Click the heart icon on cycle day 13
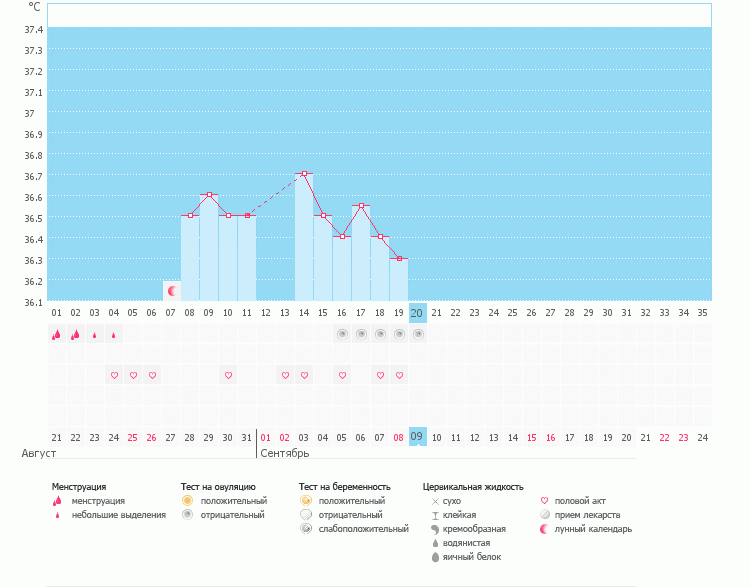The width and height of the screenshot is (750, 587). tap(285, 375)
